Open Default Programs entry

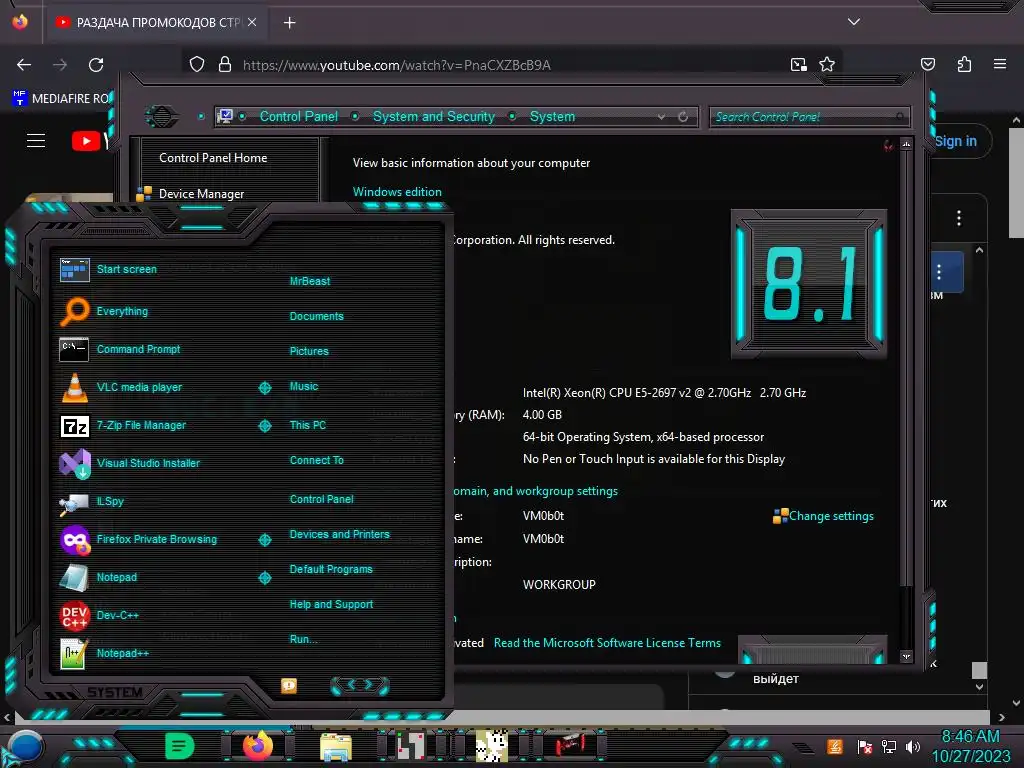pyautogui.click(x=331, y=569)
